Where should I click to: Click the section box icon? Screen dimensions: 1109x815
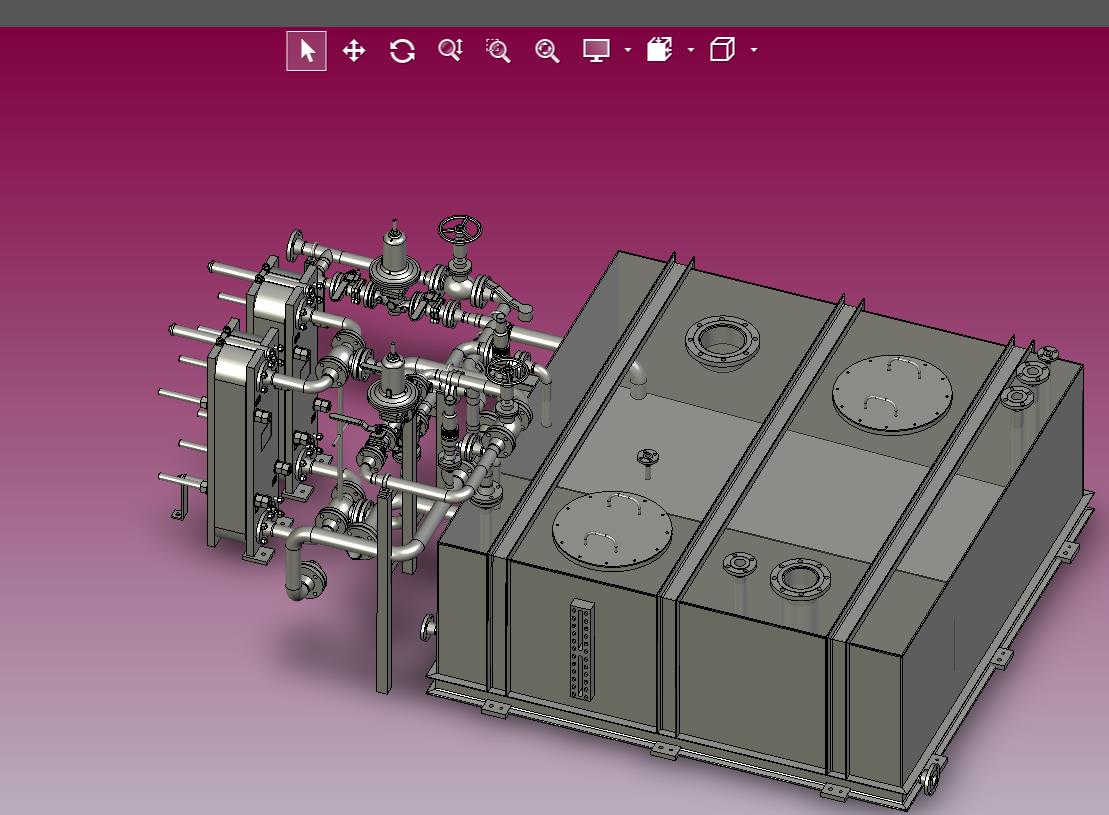[x=659, y=50]
